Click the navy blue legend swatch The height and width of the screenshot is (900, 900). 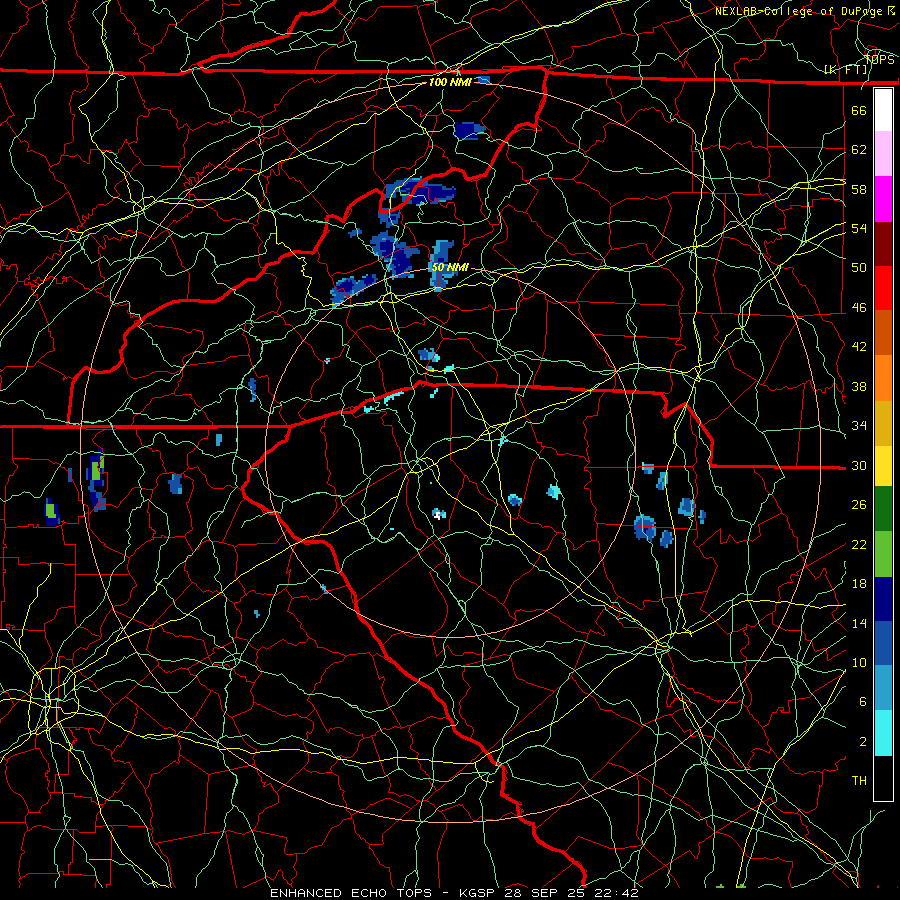(x=883, y=599)
